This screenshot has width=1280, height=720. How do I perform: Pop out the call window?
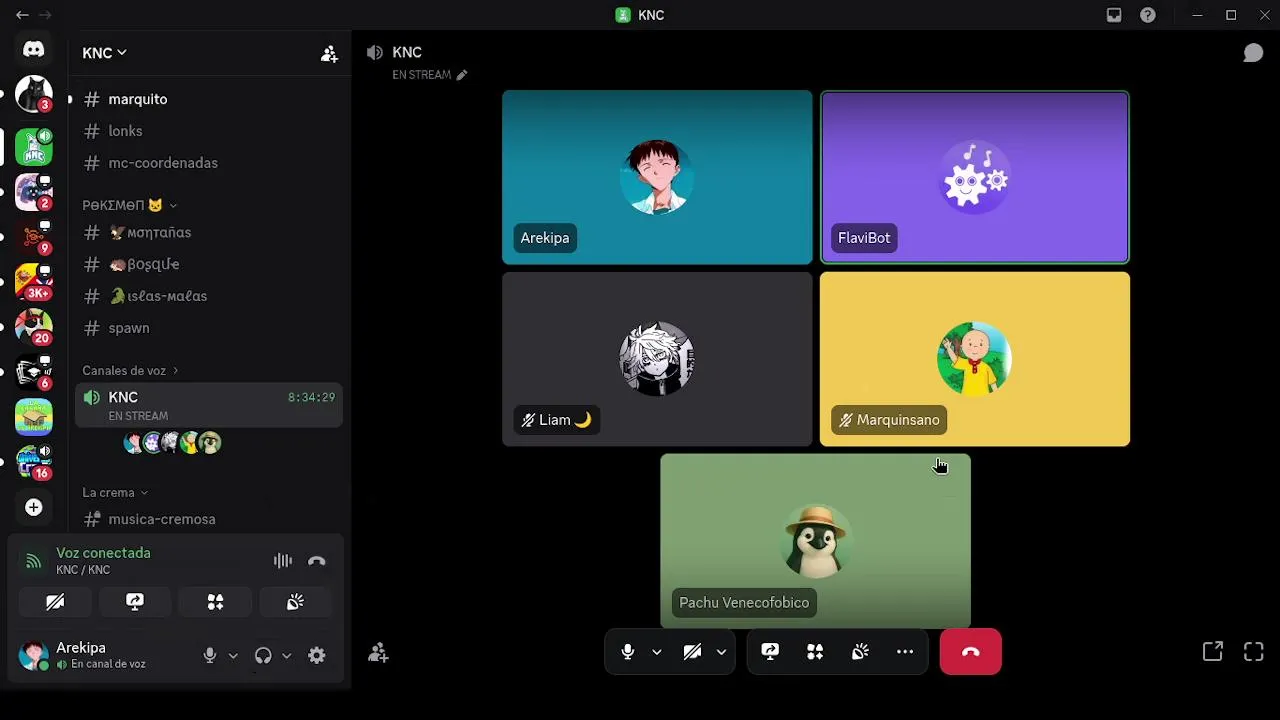pos(1213,652)
